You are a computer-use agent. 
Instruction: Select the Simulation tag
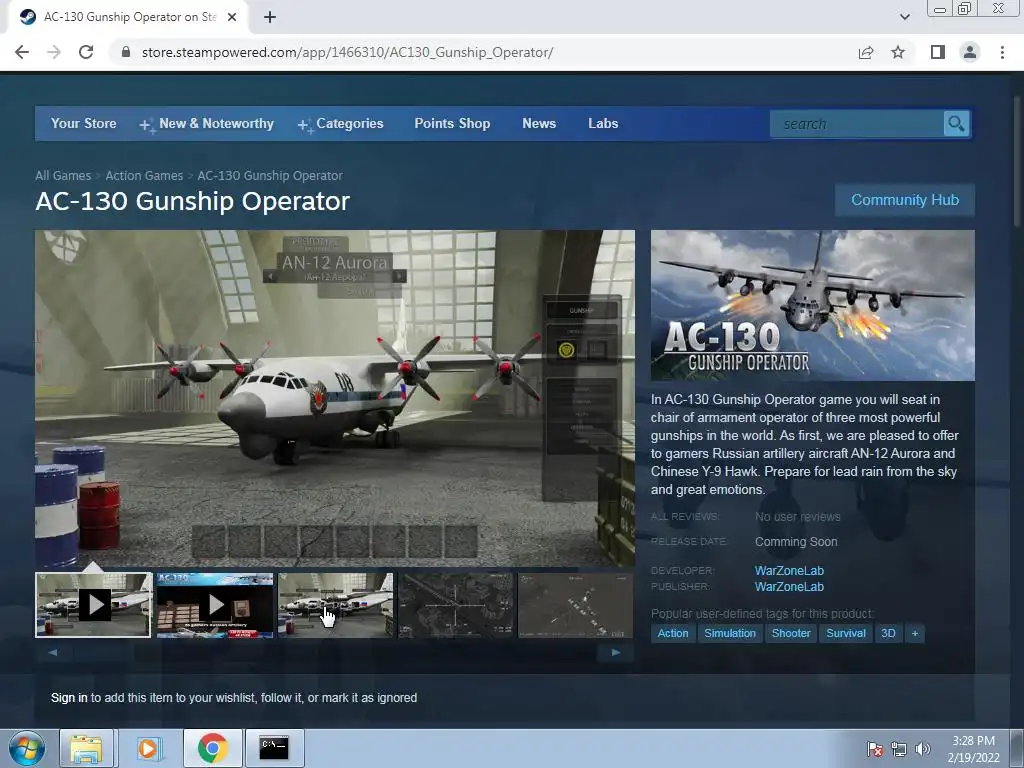pos(729,633)
